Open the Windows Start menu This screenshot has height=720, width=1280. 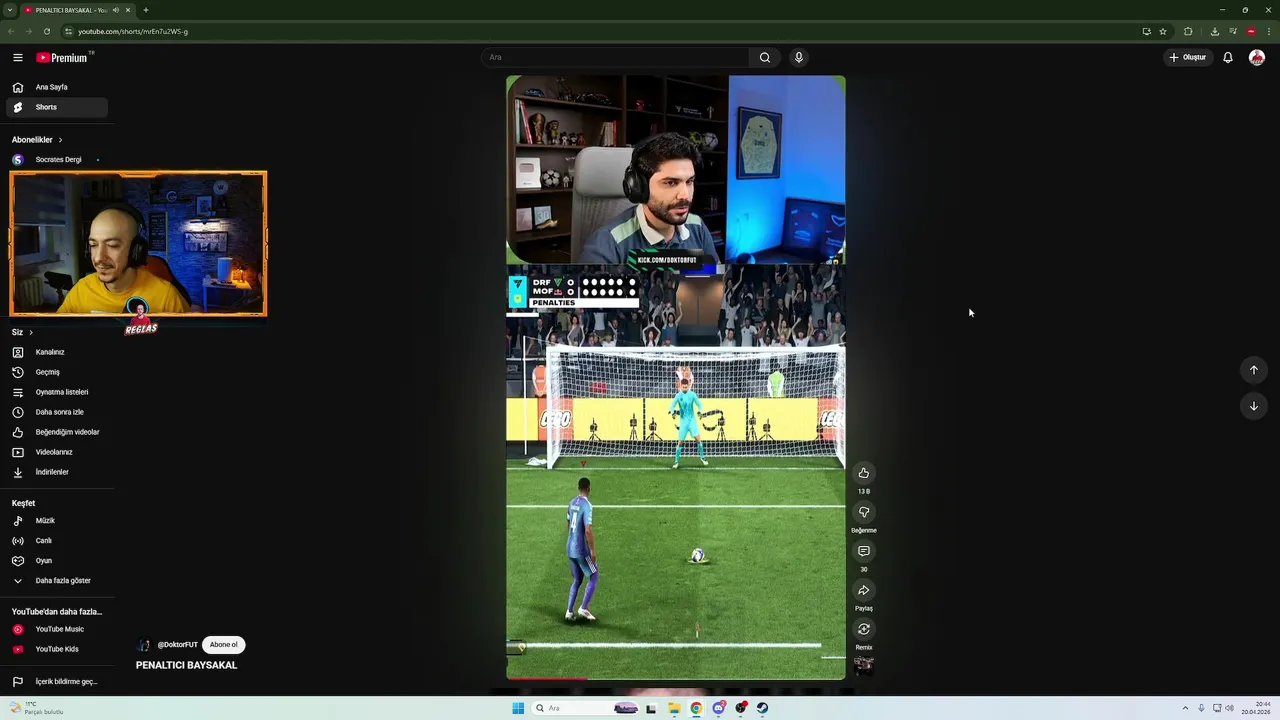[518, 708]
